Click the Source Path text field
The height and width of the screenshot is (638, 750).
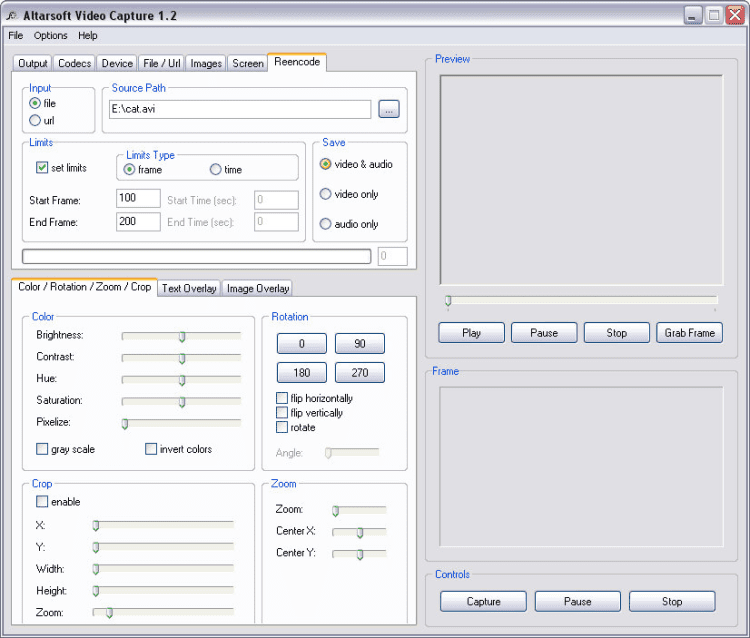pos(239,110)
